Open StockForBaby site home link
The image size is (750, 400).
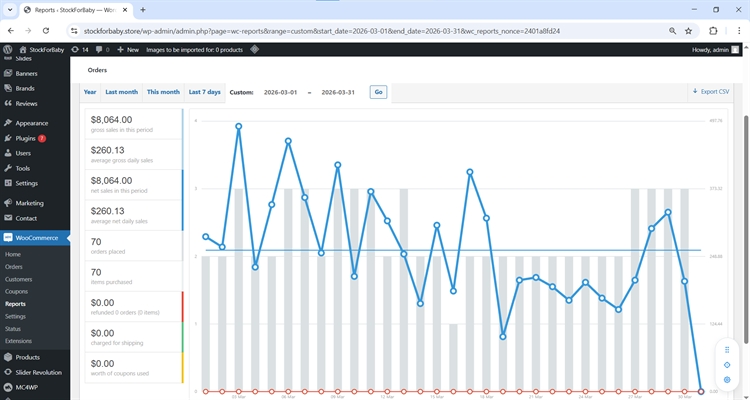click(42, 50)
